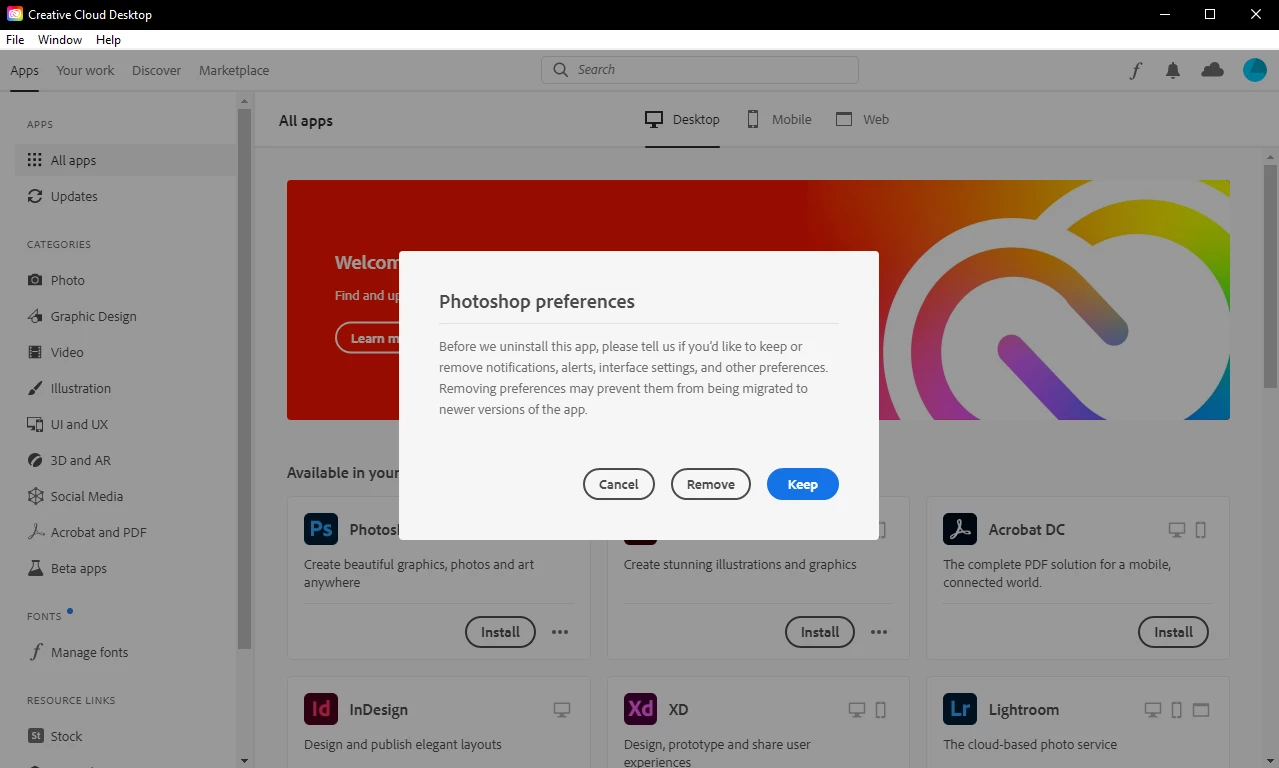Open the Marketplace tab
The image size is (1279, 768).
(x=234, y=70)
